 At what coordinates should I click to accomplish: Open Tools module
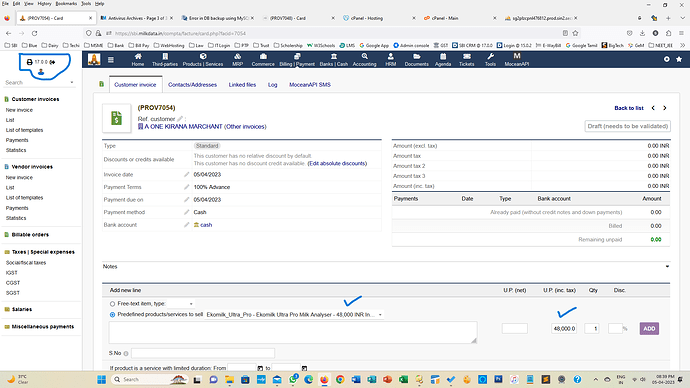point(490,59)
